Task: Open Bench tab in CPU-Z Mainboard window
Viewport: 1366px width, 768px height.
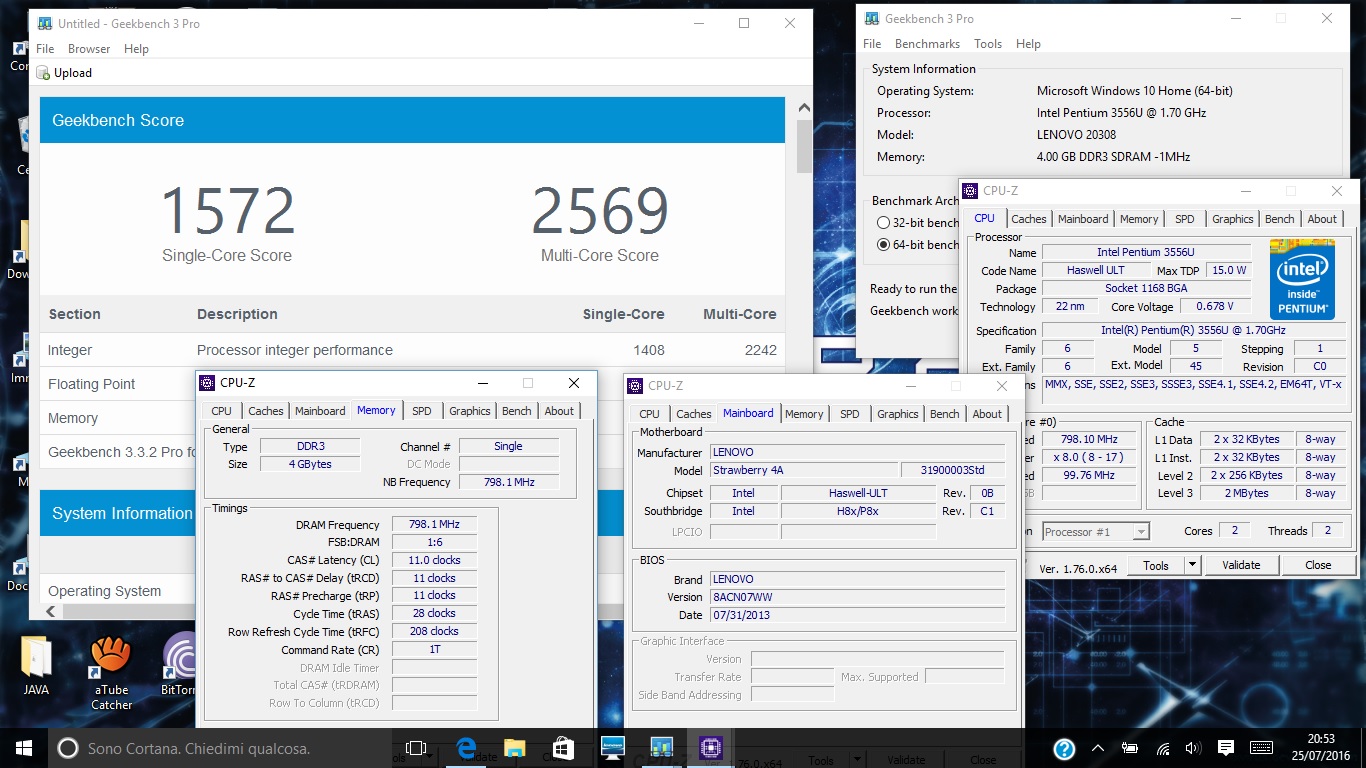Action: click(945, 414)
